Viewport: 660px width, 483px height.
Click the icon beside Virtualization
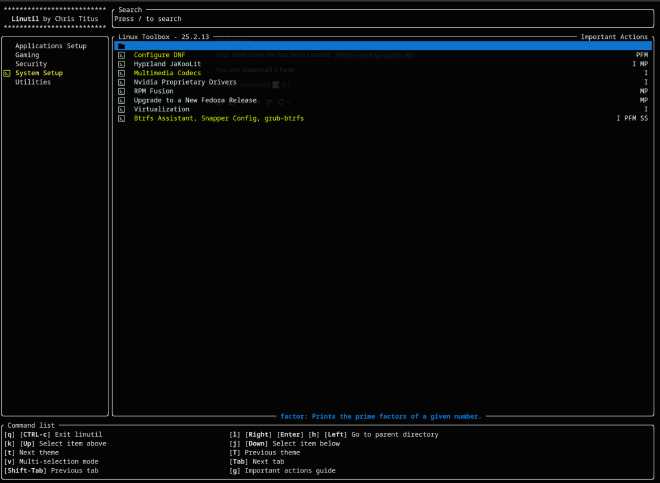tap(121, 109)
